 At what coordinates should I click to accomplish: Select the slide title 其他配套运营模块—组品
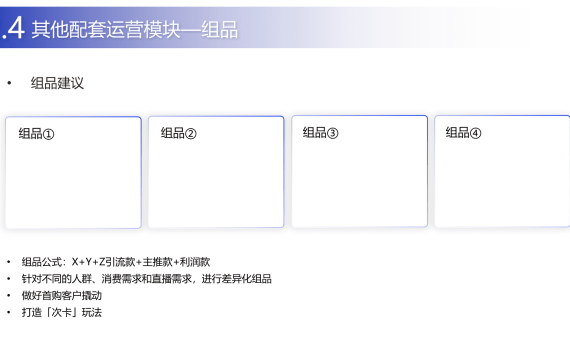click(135, 29)
